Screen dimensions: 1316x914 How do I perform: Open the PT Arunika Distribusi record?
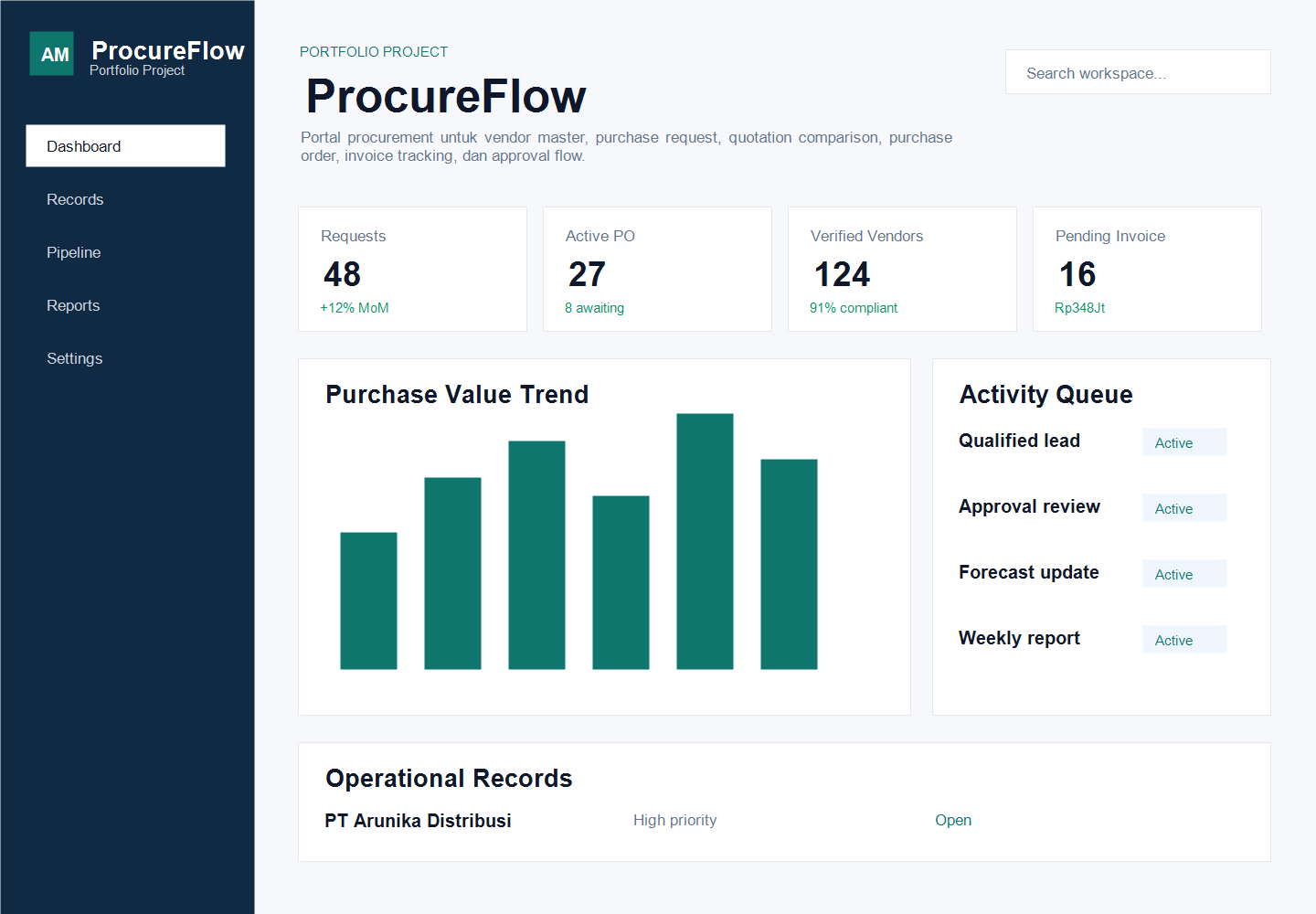click(418, 821)
